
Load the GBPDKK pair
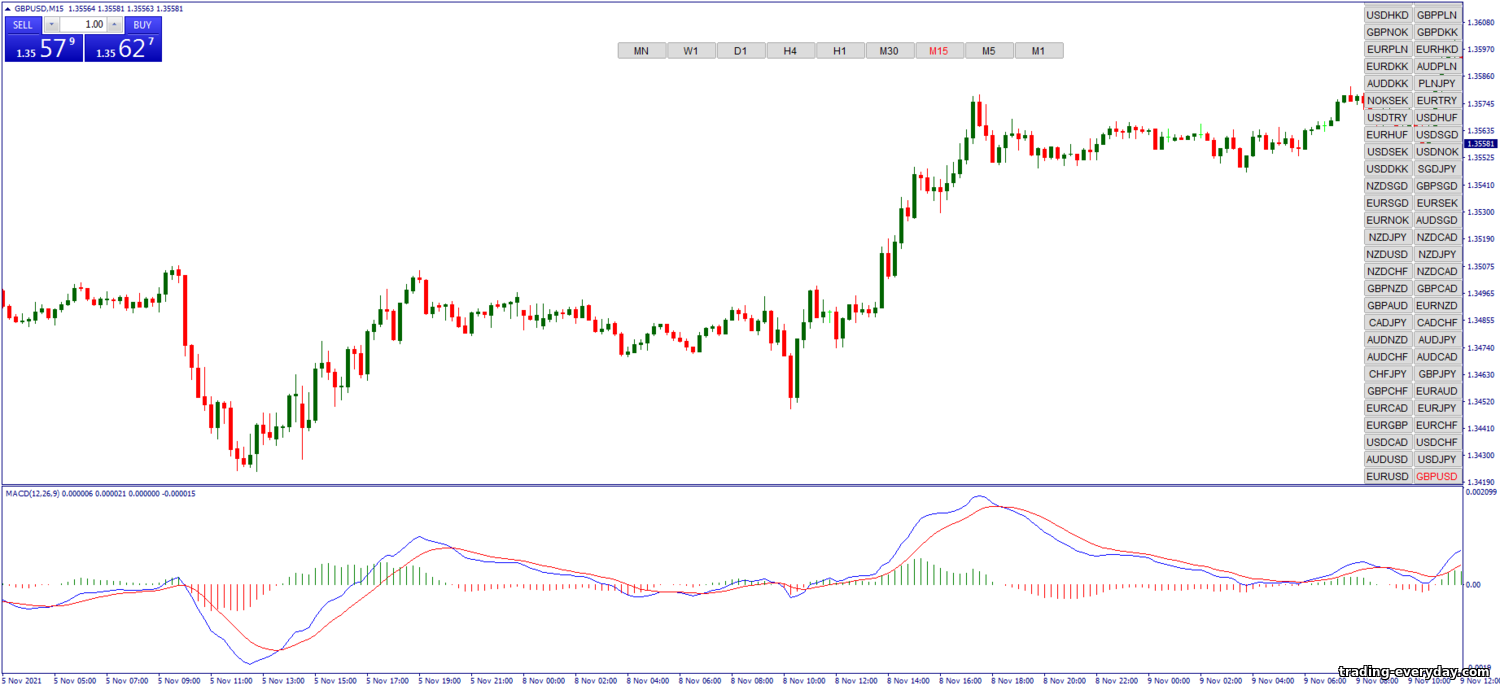(x=1437, y=32)
